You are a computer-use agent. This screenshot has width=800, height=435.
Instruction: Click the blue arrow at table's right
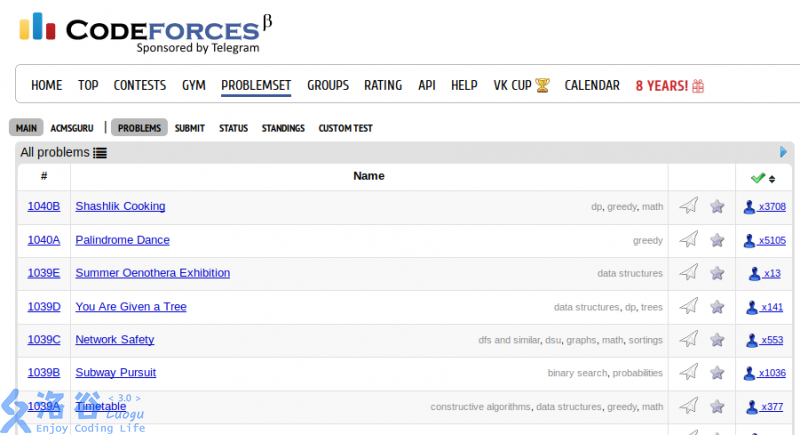click(784, 152)
